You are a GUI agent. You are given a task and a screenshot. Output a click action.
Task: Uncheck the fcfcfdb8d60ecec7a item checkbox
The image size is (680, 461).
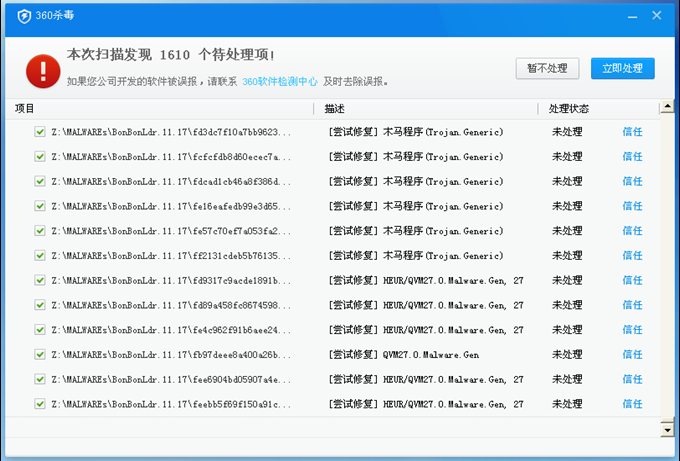[x=40, y=157]
